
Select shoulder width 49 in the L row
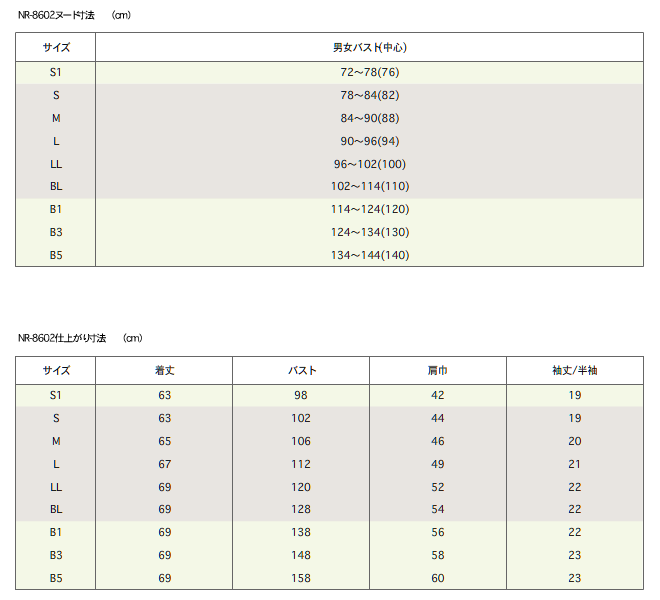click(437, 464)
